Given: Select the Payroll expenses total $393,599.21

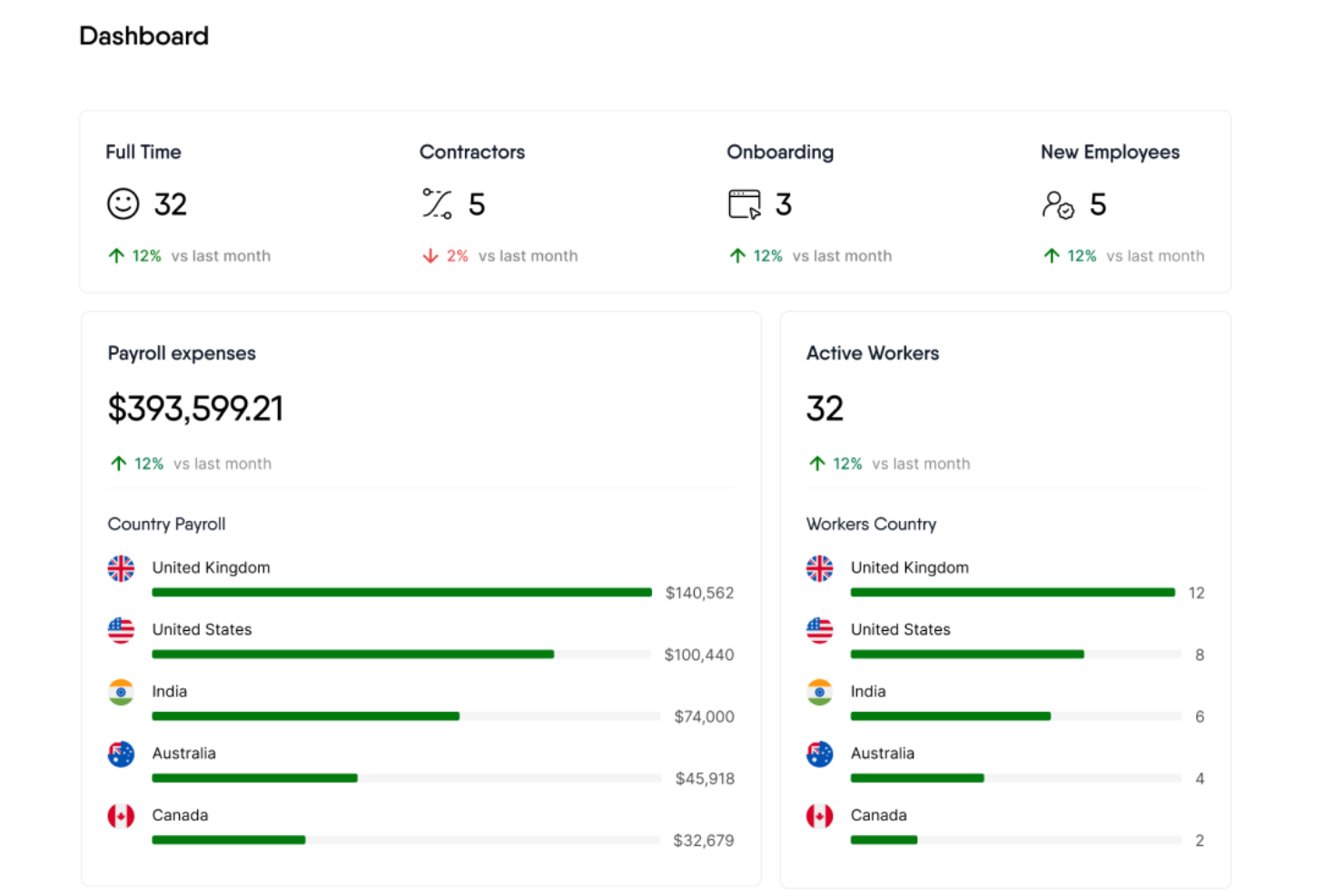Looking at the screenshot, I should tap(195, 409).
